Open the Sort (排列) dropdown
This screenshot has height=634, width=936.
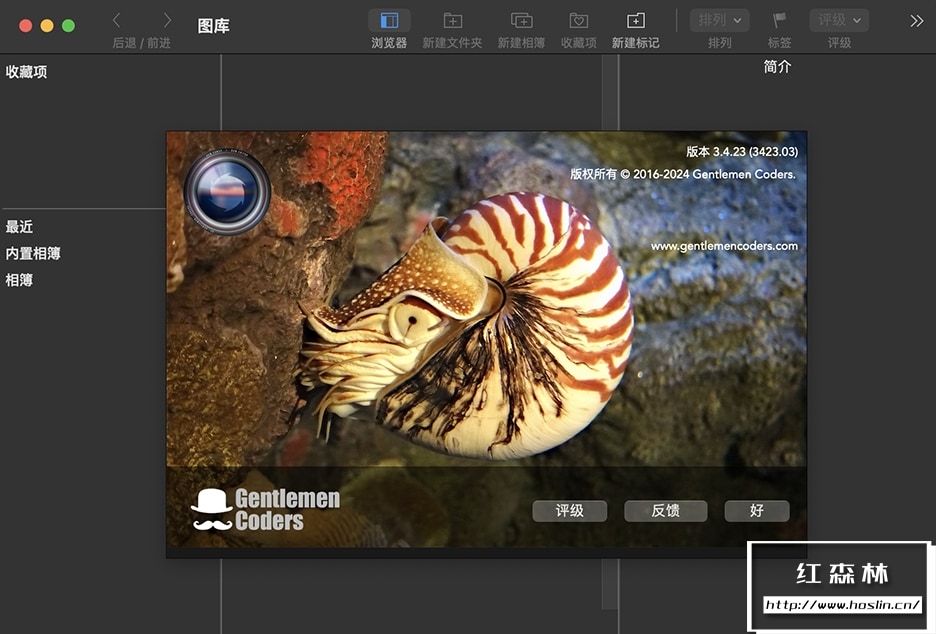(719, 20)
